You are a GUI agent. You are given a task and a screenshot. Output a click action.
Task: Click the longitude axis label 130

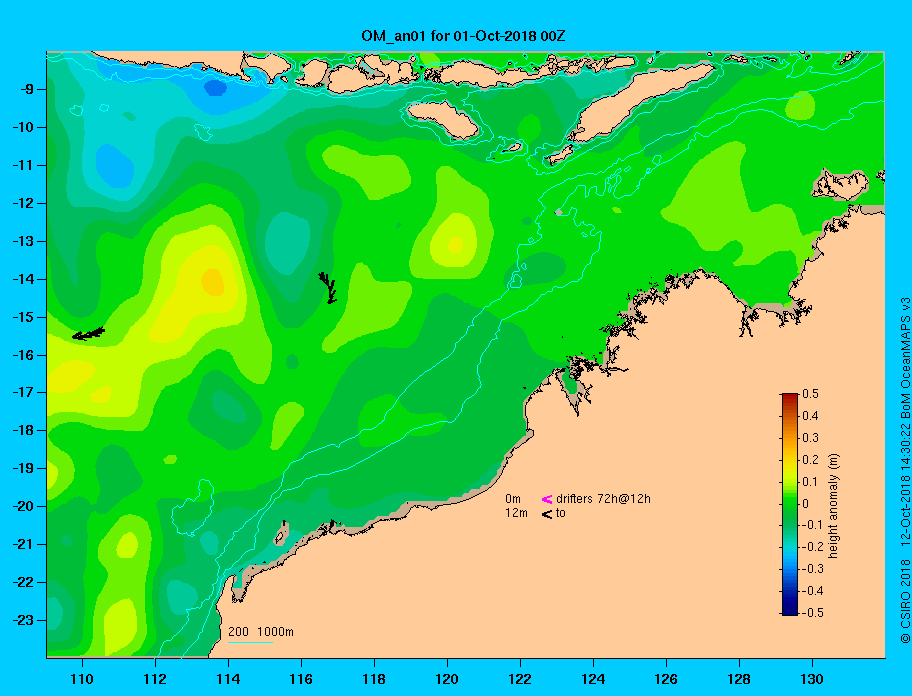812,679
